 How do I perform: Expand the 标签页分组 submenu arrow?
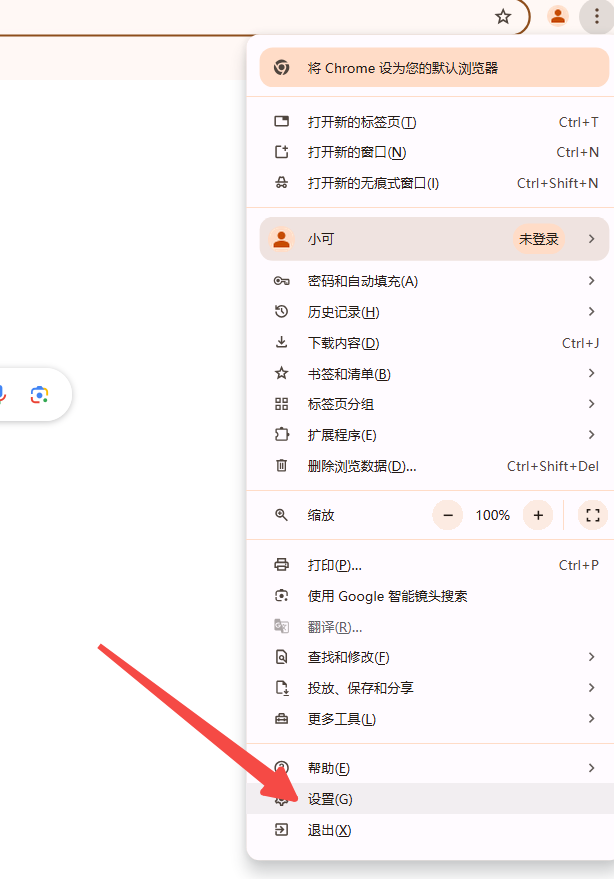point(592,404)
